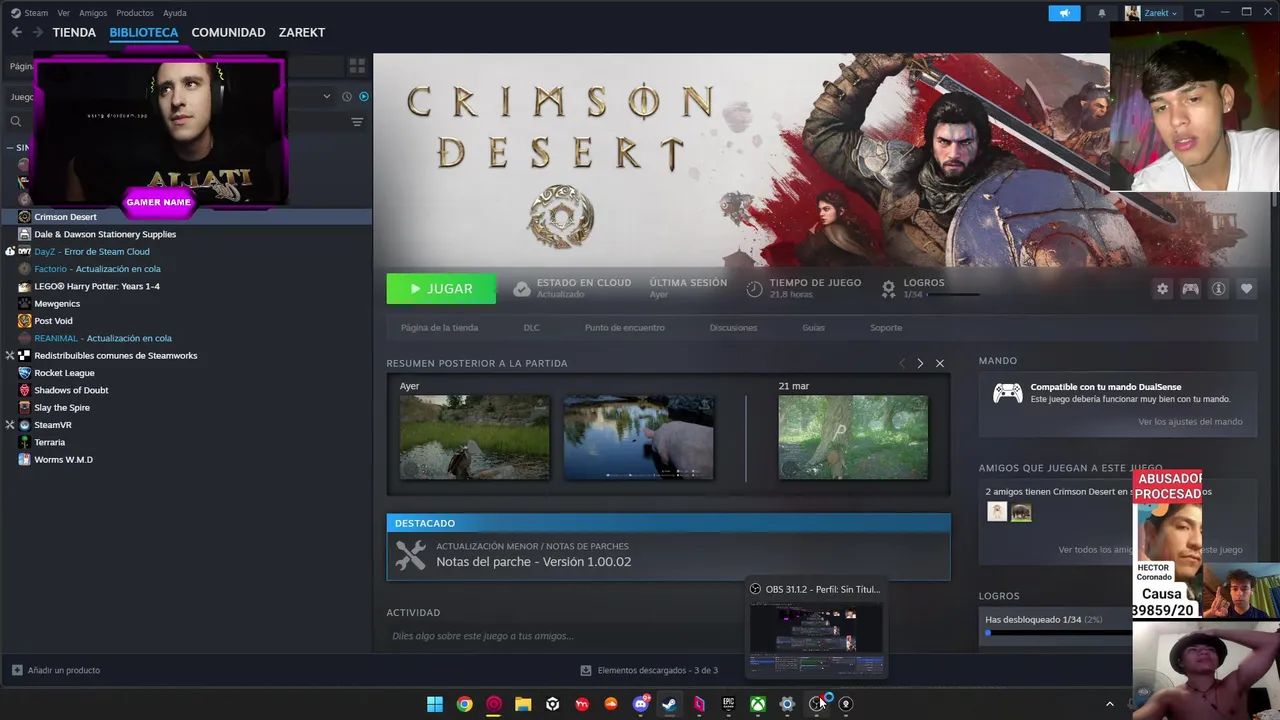This screenshot has height=720, width=1280.
Task: Open the notifications bell
Action: [1102, 13]
